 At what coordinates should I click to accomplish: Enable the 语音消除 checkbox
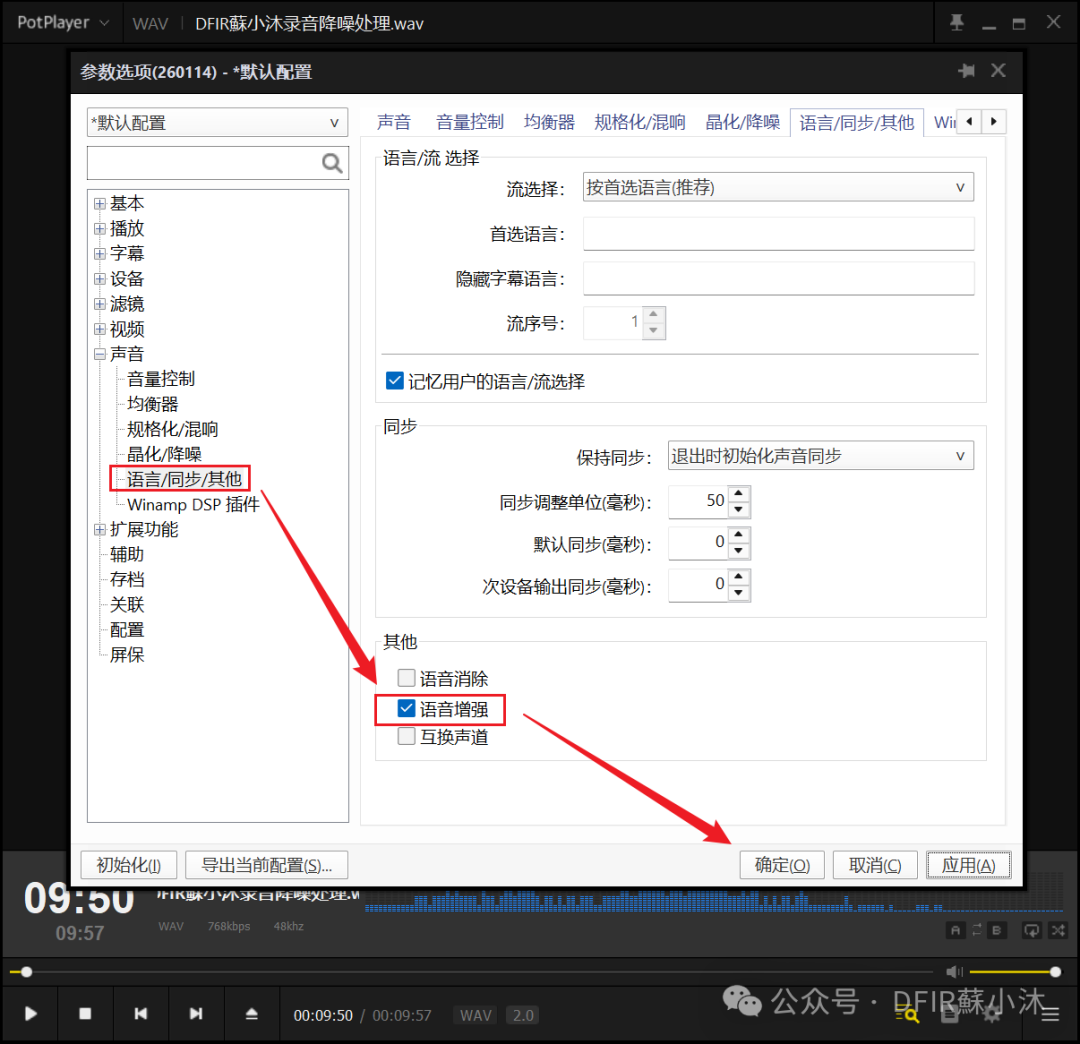pyautogui.click(x=407, y=679)
